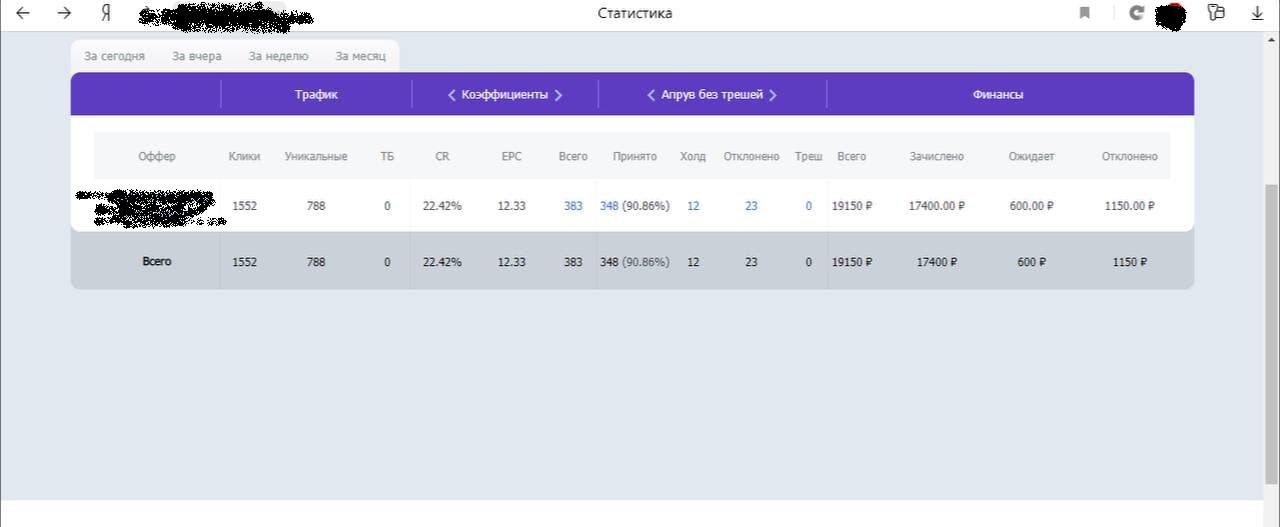The height and width of the screenshot is (527, 1280).
Task: Switch to next Апрув без трешей view
Action: point(773,95)
